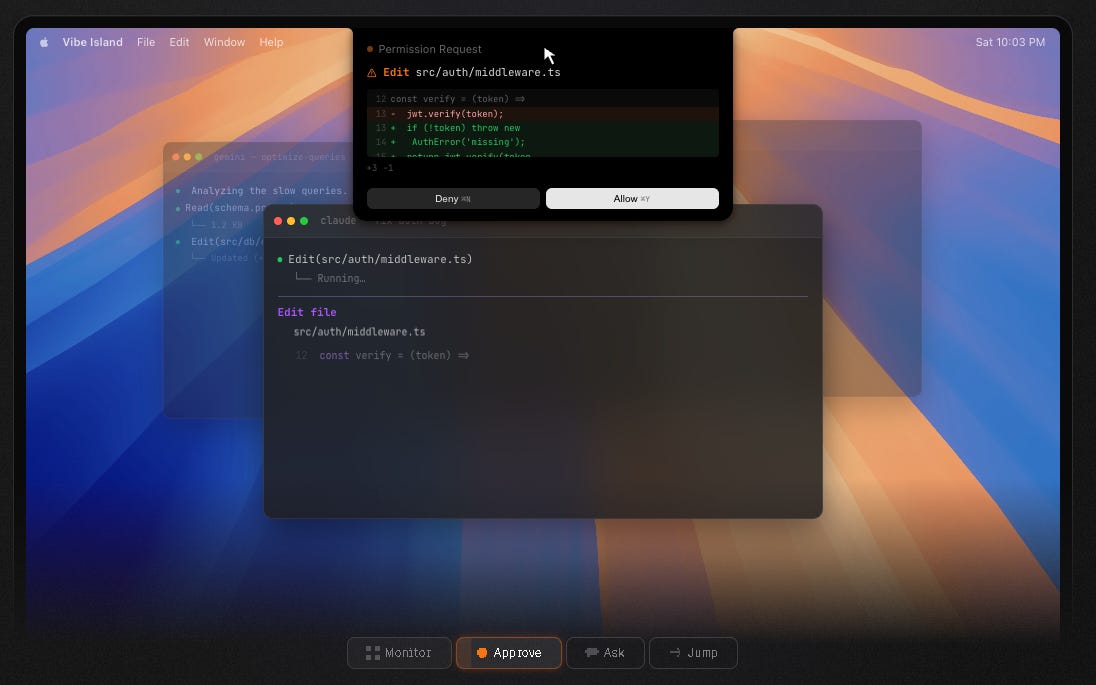Open the Vibe Island app menu
The height and width of the screenshot is (685, 1096).
pos(92,42)
